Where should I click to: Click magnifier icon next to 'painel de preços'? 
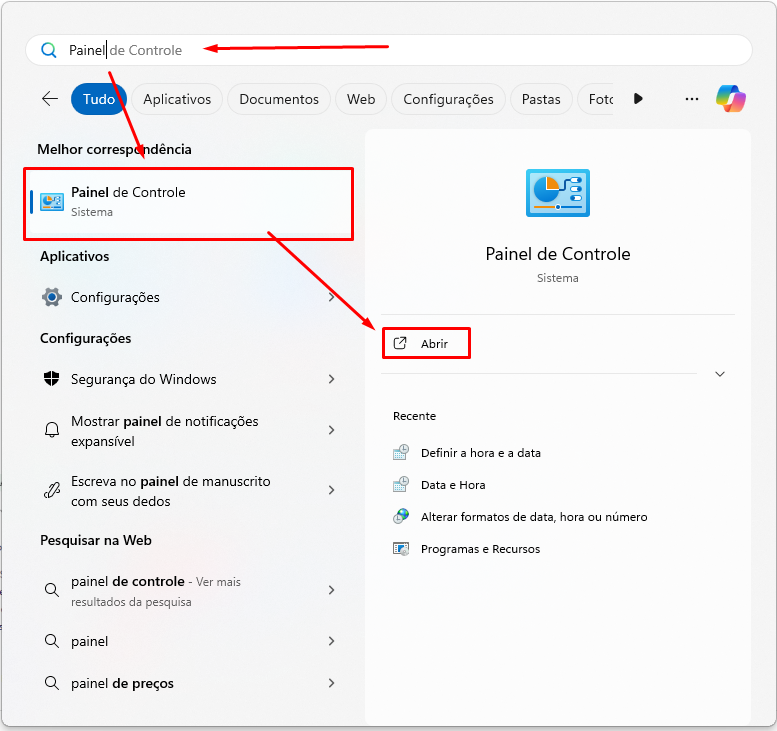52,683
